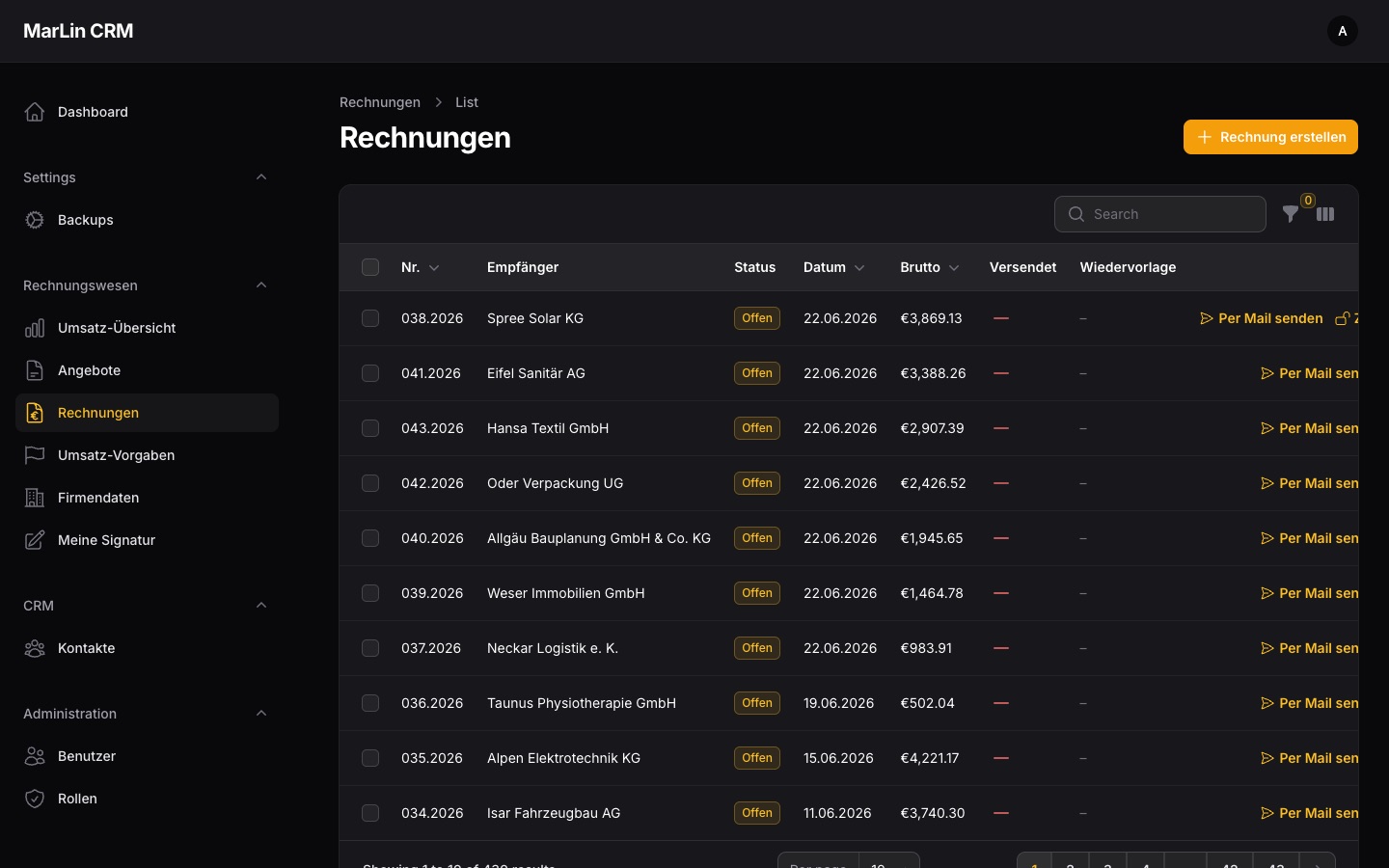Collapse the Settings sidebar group
Screen dimensions: 1389x868
(x=261, y=177)
